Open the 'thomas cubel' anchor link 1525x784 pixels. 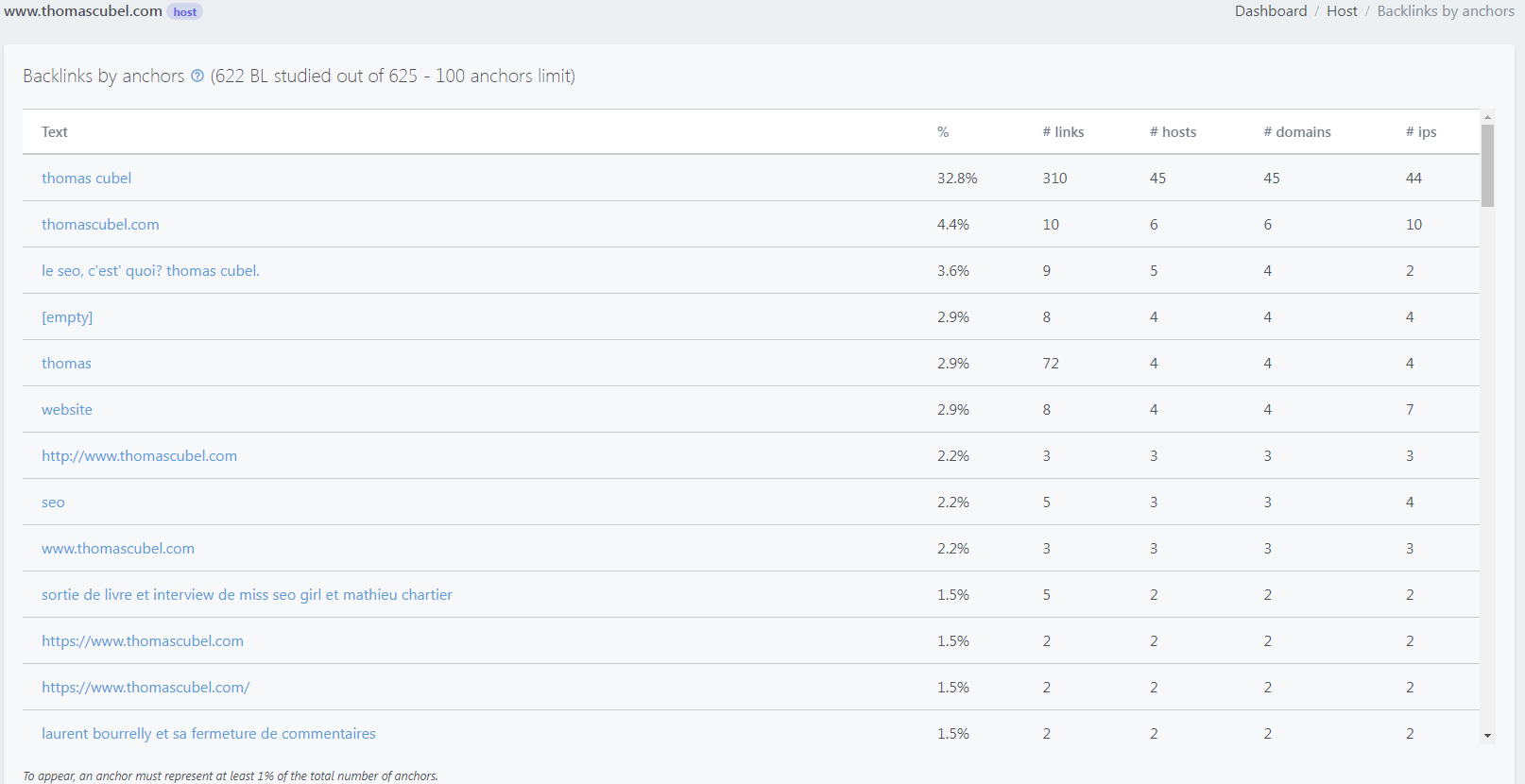click(87, 179)
